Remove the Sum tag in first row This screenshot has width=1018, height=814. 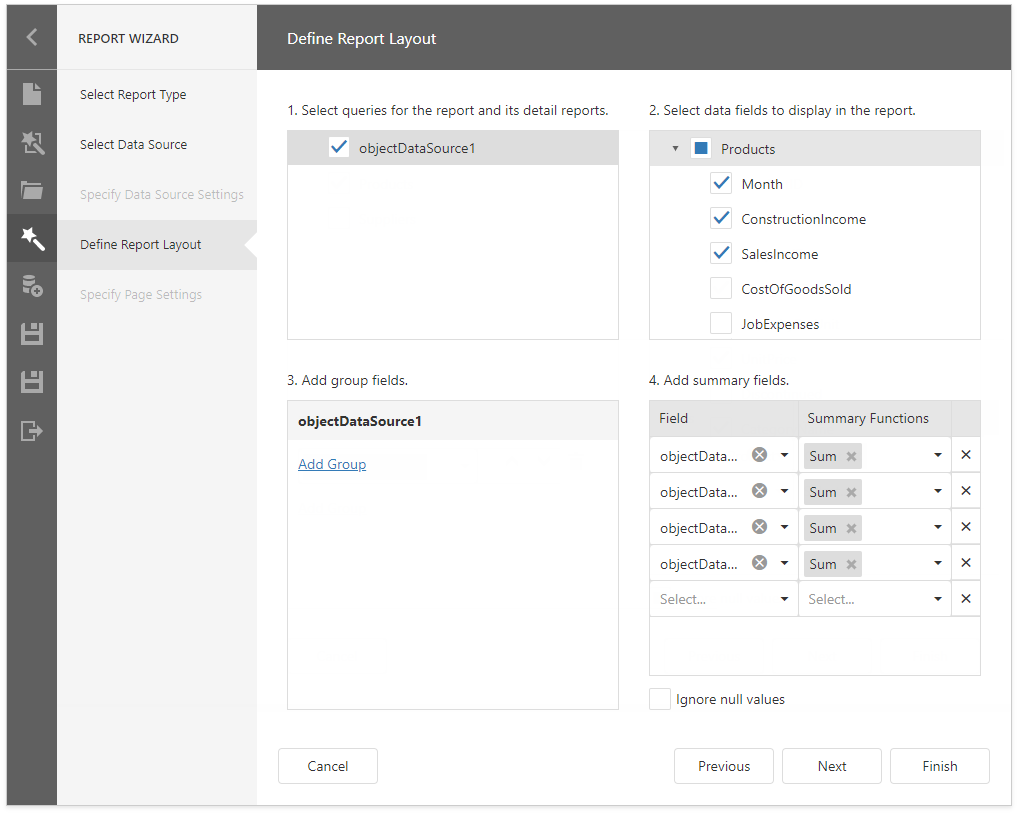click(x=851, y=457)
